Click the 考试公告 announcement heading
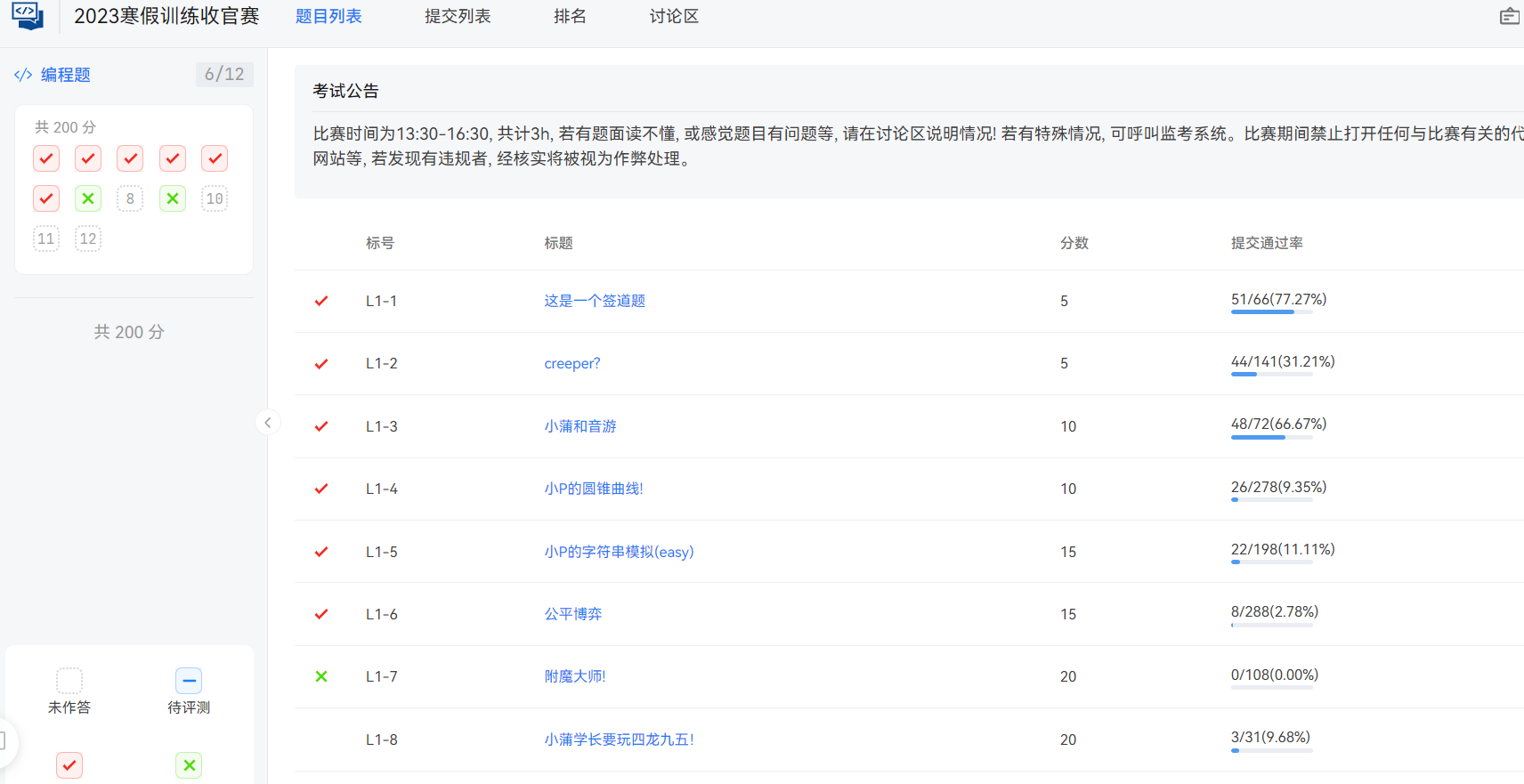This screenshot has width=1524, height=784. tap(345, 91)
